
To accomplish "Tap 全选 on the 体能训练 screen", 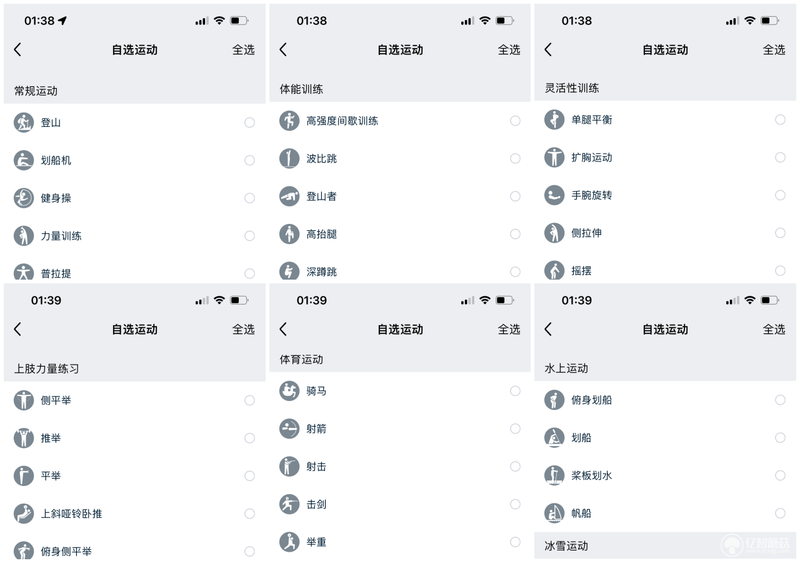I will pyautogui.click(x=509, y=50).
